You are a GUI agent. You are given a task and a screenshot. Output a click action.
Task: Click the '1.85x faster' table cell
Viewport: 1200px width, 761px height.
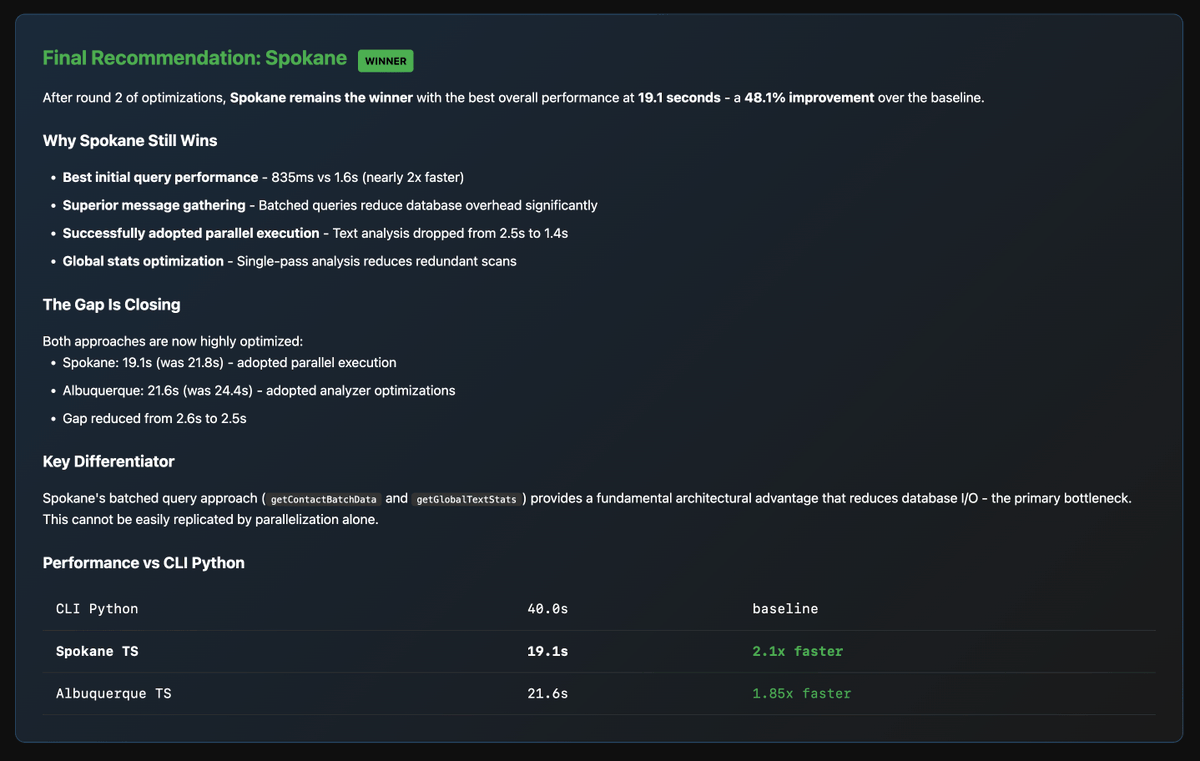coord(802,693)
